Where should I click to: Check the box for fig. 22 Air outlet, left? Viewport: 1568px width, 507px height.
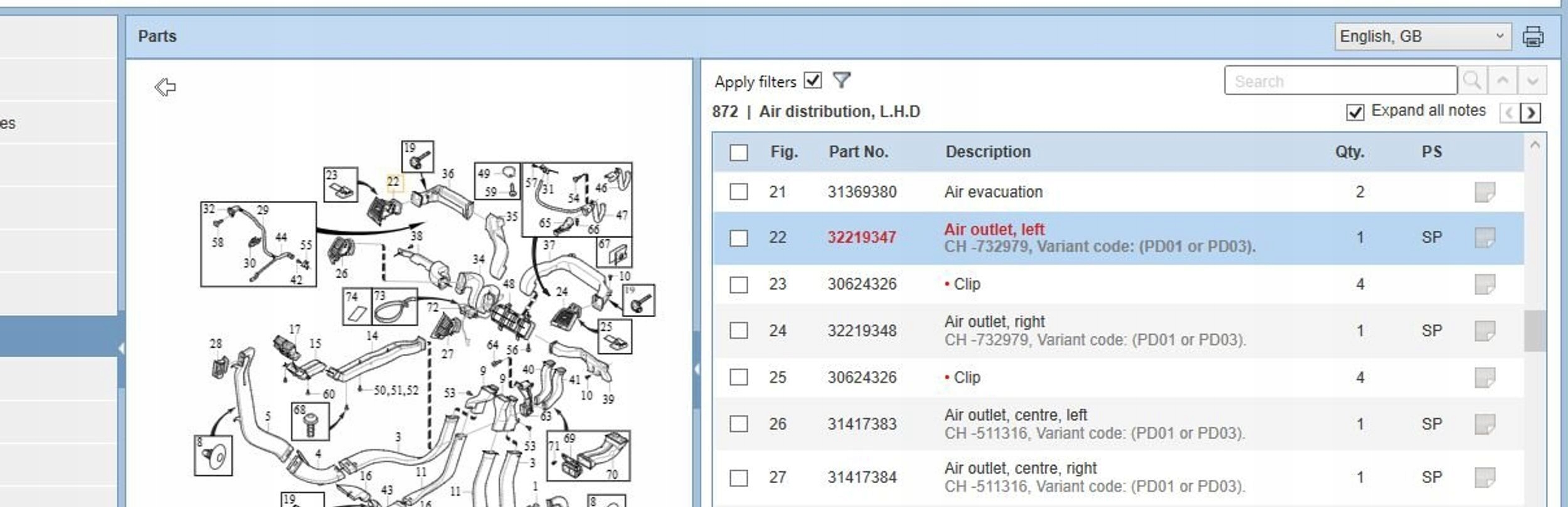(x=739, y=238)
